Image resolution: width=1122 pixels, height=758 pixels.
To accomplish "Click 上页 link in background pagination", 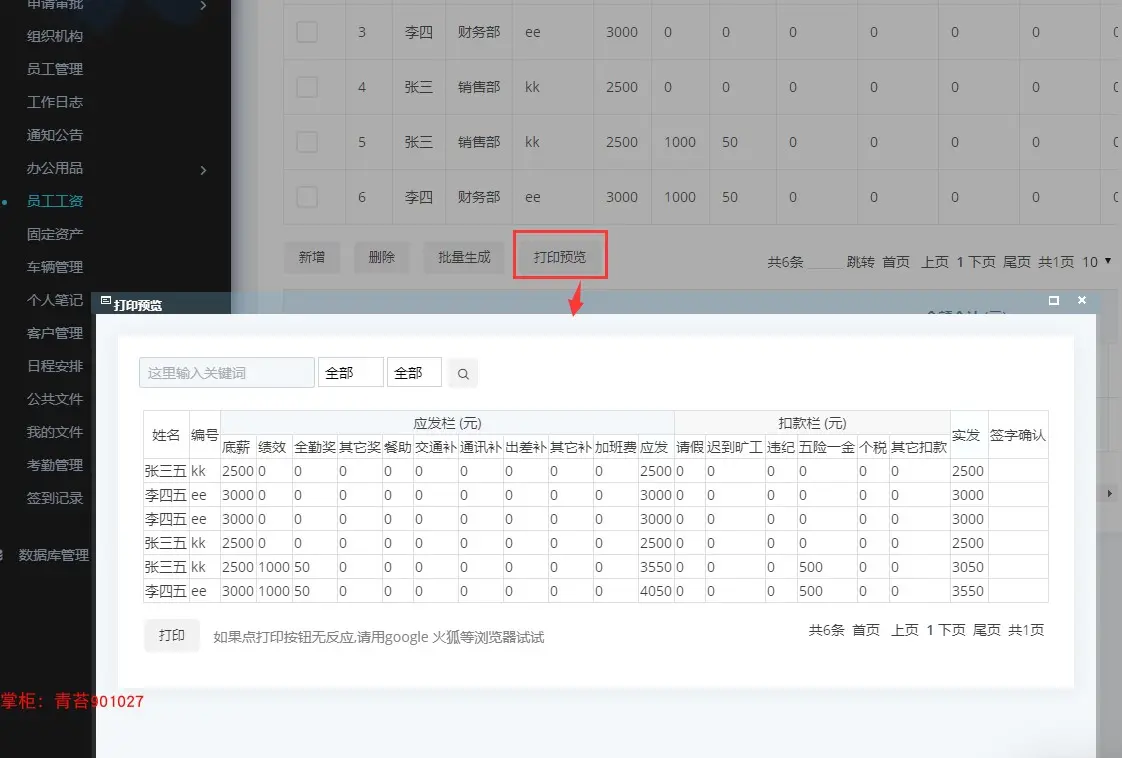I will tap(935, 262).
